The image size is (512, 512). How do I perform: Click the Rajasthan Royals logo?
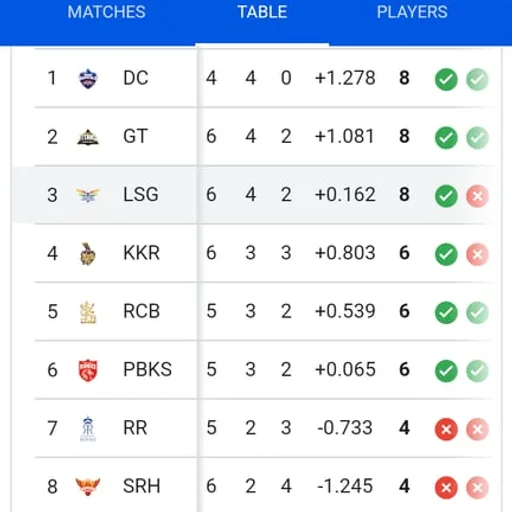(x=88, y=429)
